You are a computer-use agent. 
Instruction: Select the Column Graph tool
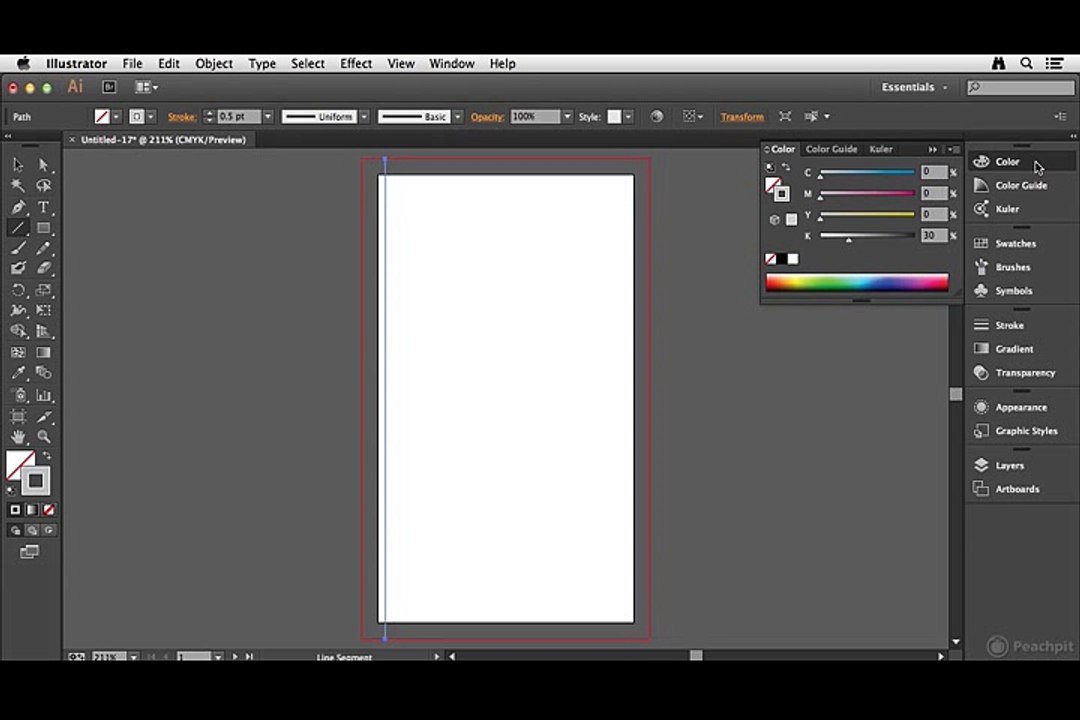(x=43, y=395)
